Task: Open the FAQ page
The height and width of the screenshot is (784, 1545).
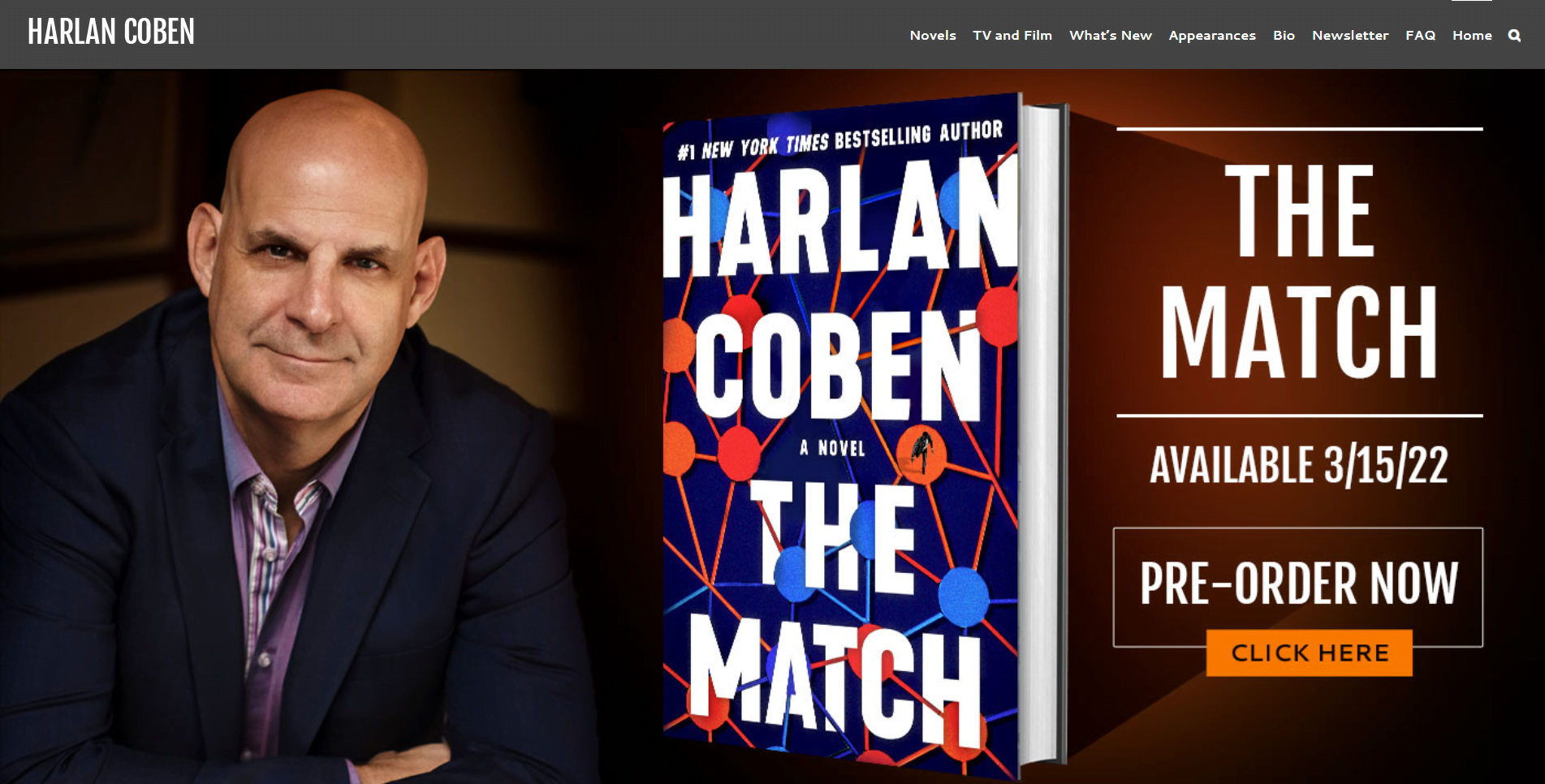Action: pos(1420,35)
